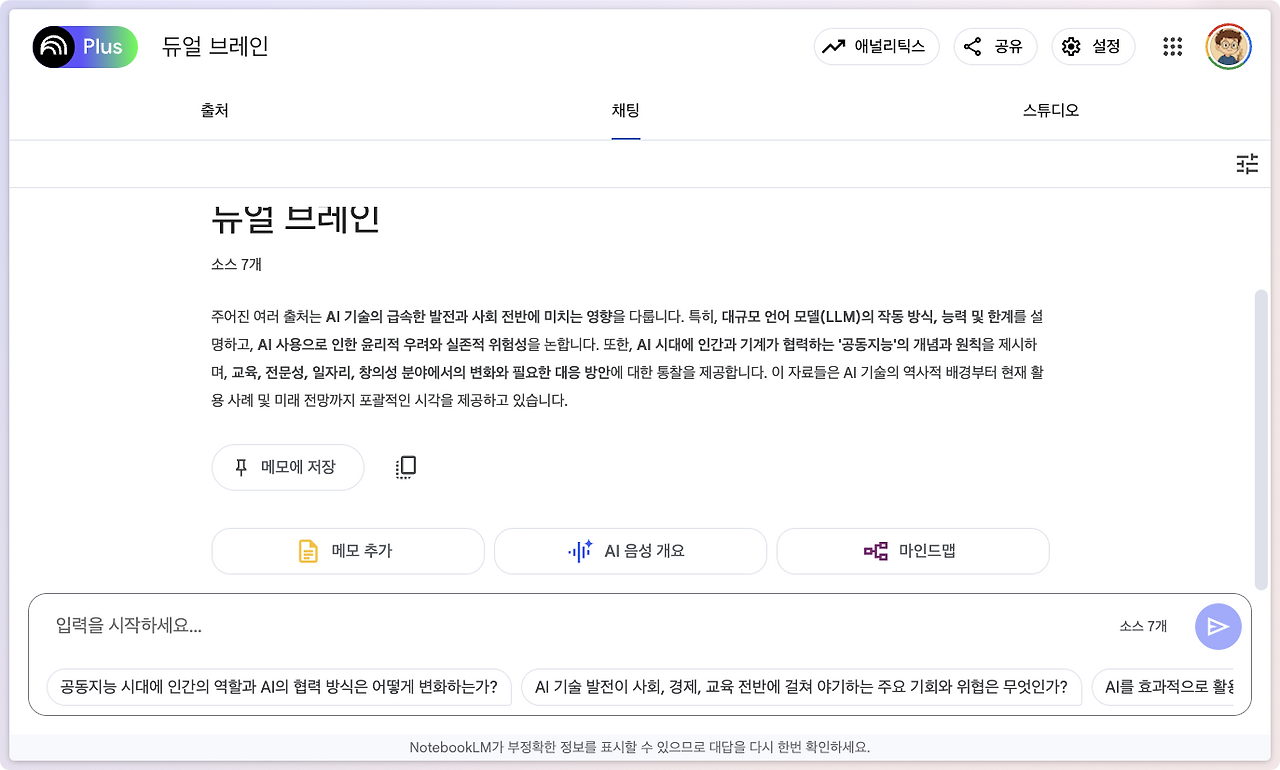Viewport: 1280px width, 770px height.
Task: Click the 소스 7개 label in input box
Action: [x=1144, y=626]
